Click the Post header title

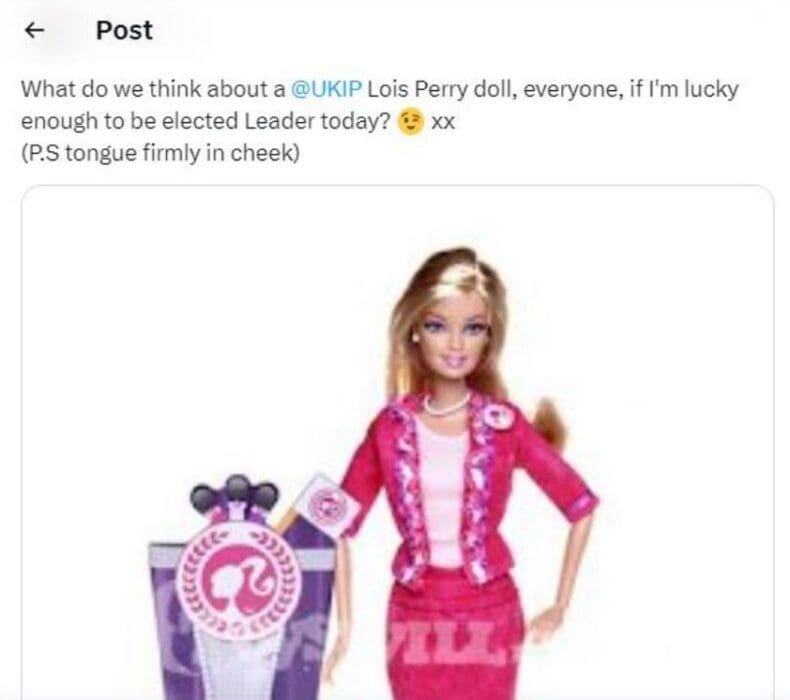124,30
